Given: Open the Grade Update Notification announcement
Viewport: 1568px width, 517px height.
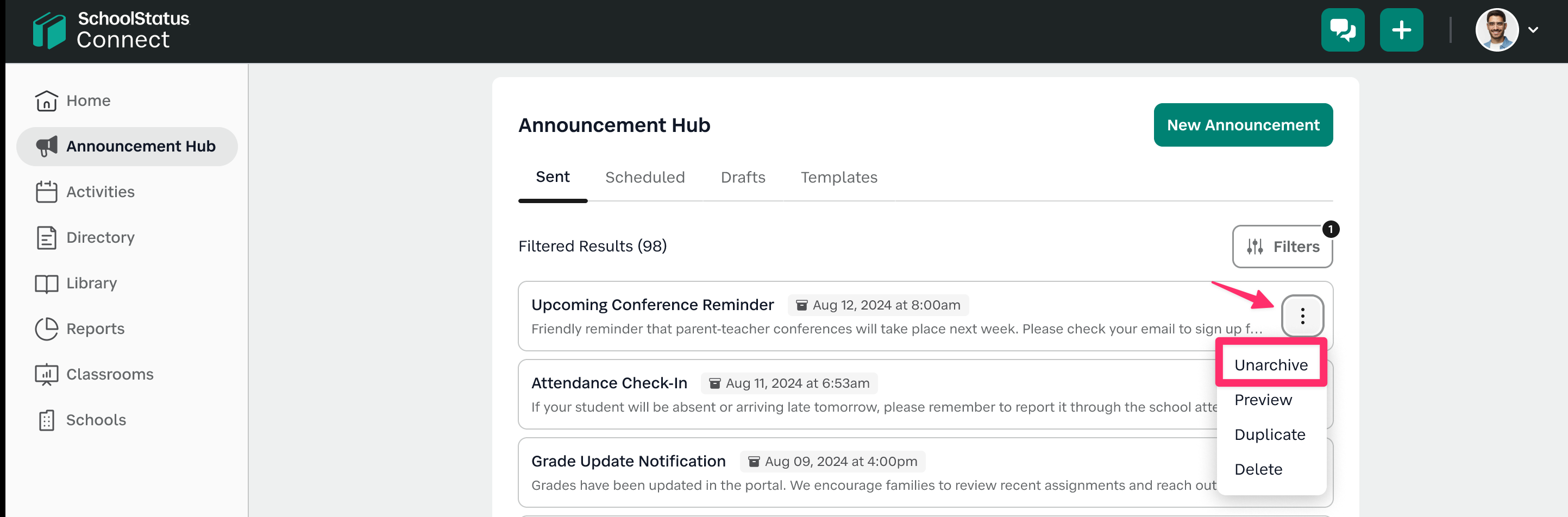Looking at the screenshot, I should click(628, 461).
